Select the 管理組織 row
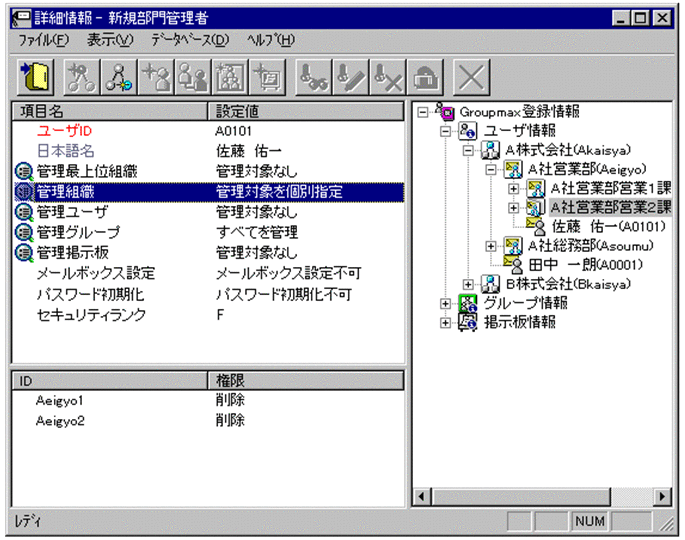The image size is (685, 540). pos(209,192)
